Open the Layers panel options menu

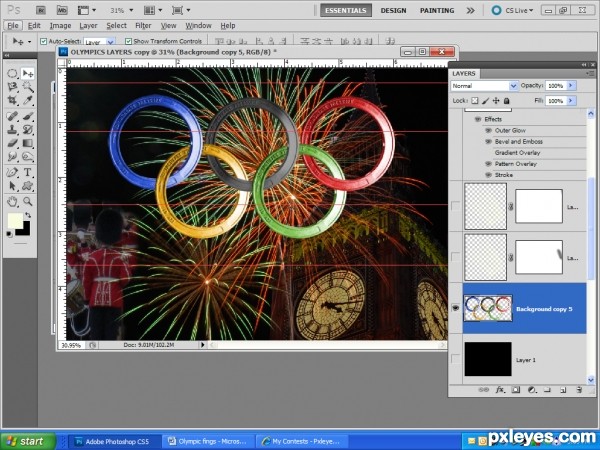[590, 73]
